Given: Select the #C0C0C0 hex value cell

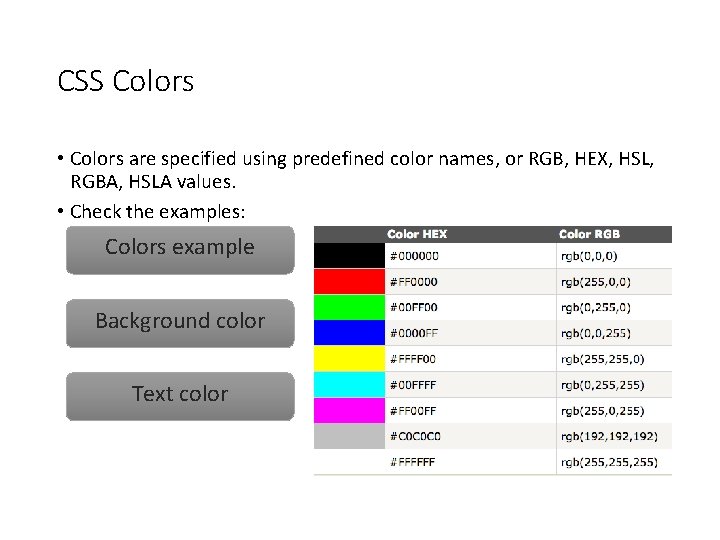Looking at the screenshot, I should [x=415, y=437].
